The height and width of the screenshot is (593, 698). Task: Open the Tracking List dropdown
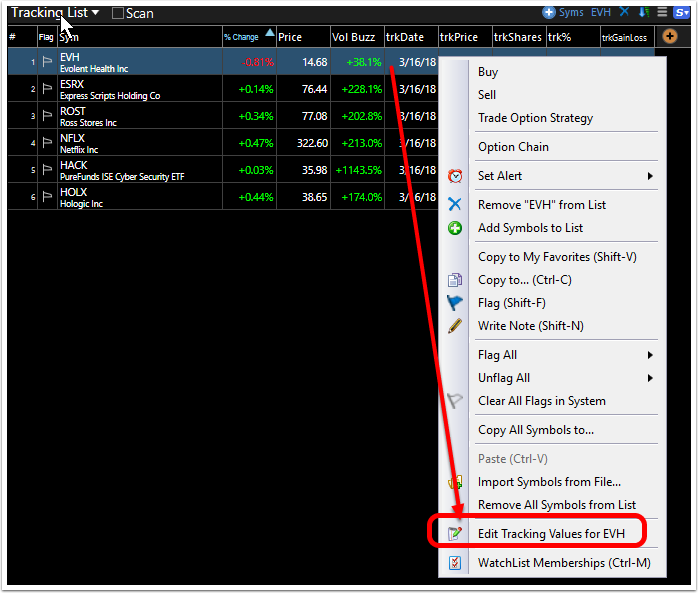(x=55, y=13)
